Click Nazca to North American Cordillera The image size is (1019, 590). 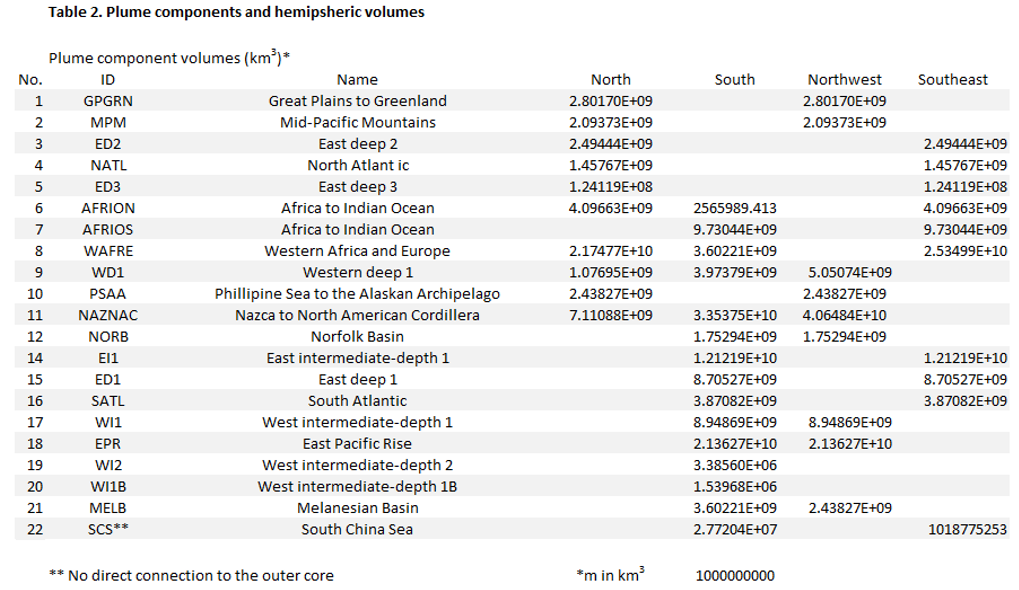click(357, 315)
